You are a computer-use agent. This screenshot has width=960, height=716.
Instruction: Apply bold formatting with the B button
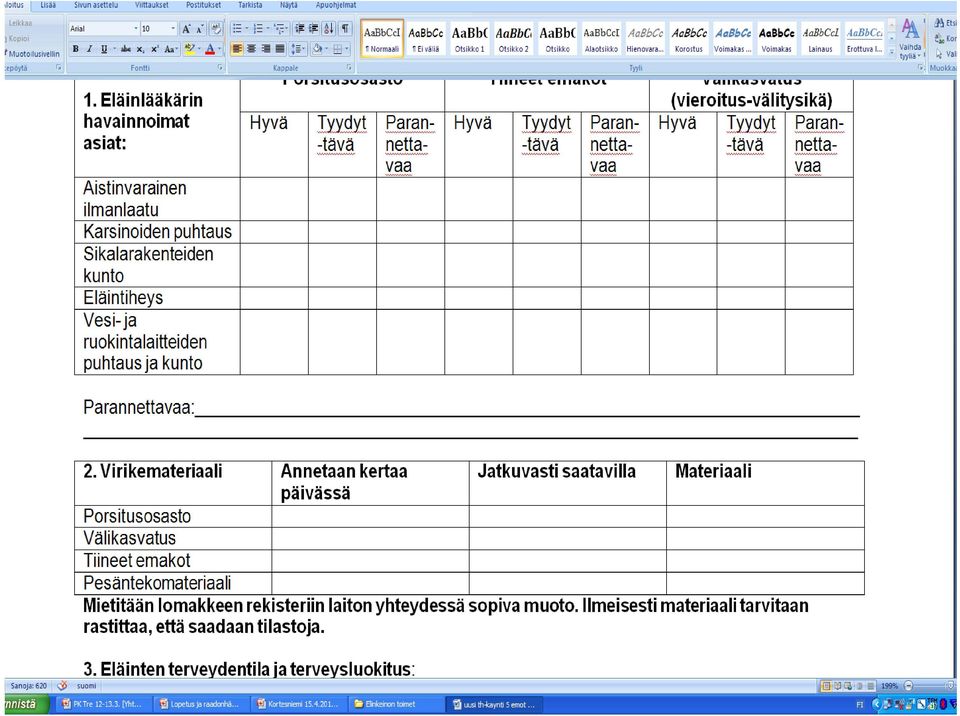pyautogui.click(x=75, y=49)
